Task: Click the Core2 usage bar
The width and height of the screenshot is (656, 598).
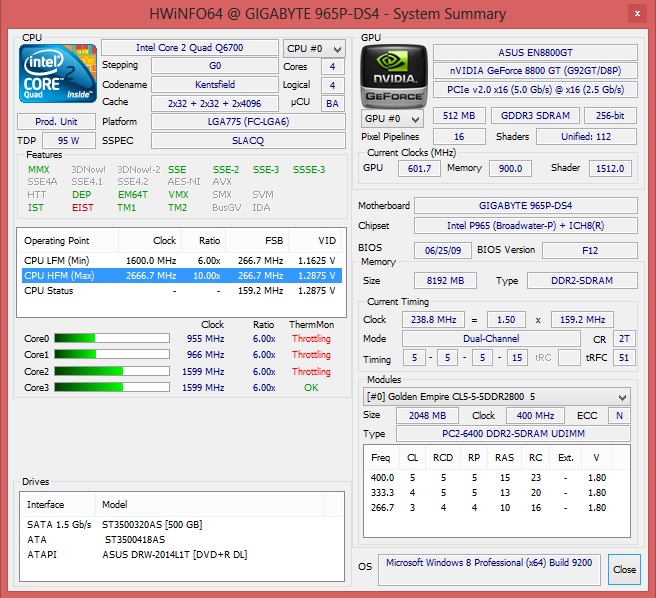Action: point(112,371)
